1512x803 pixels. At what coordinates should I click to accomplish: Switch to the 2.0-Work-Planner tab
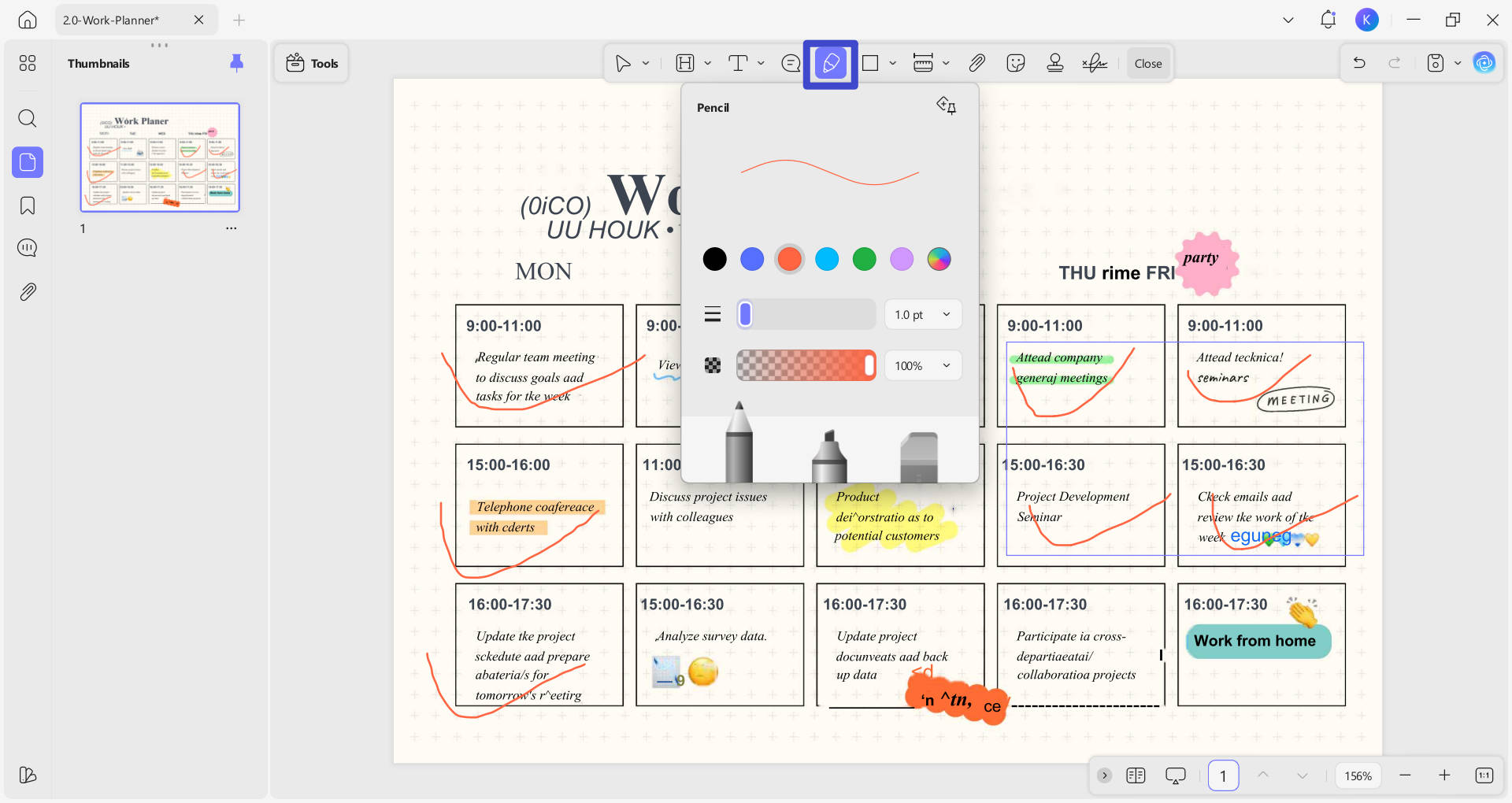pos(111,20)
